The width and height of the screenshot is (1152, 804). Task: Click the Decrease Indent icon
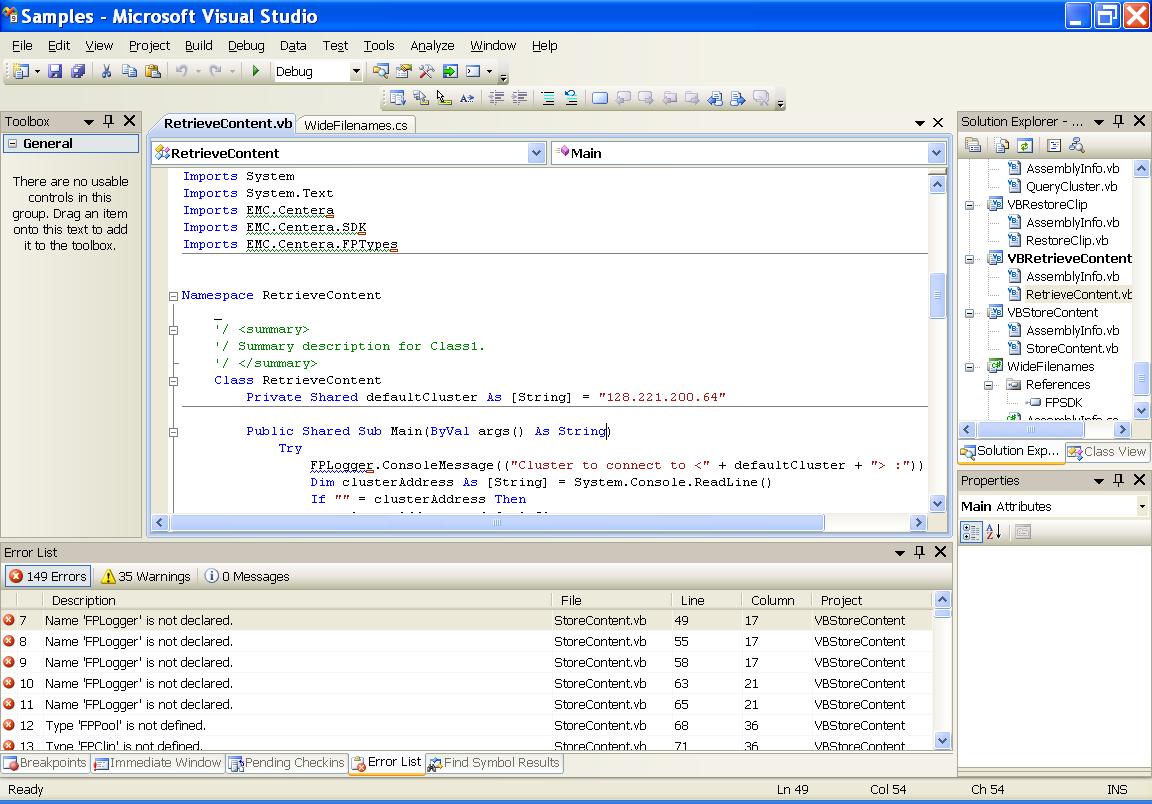pyautogui.click(x=496, y=98)
